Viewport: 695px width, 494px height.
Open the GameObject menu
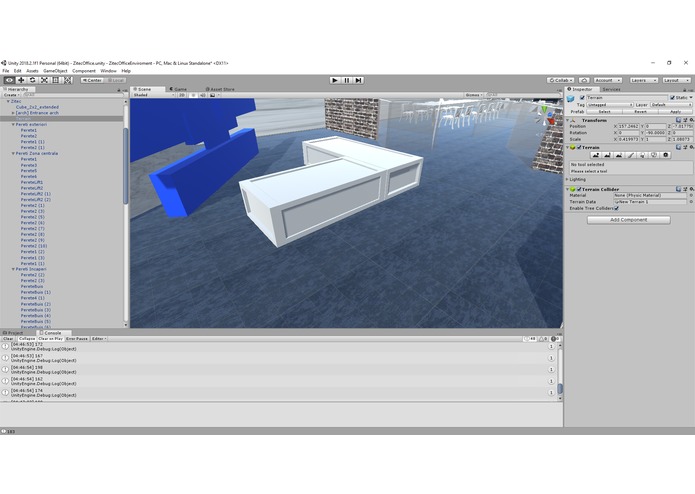click(x=55, y=71)
